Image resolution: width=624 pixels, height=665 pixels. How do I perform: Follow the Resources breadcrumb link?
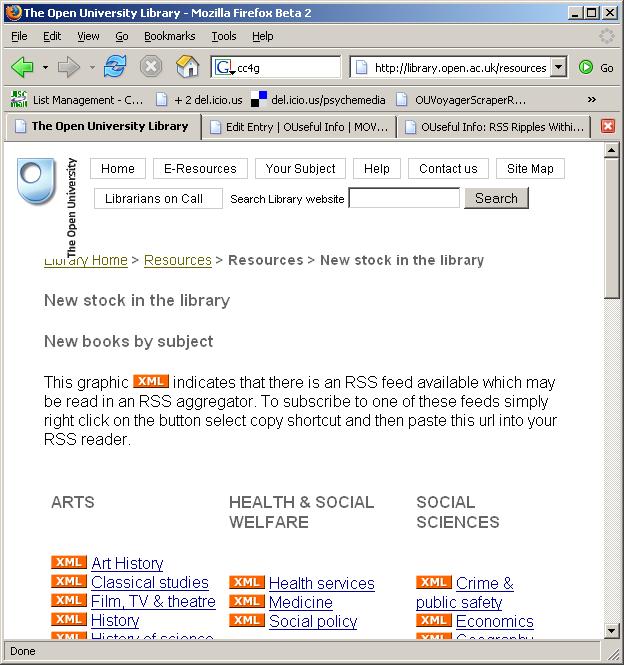click(178, 260)
